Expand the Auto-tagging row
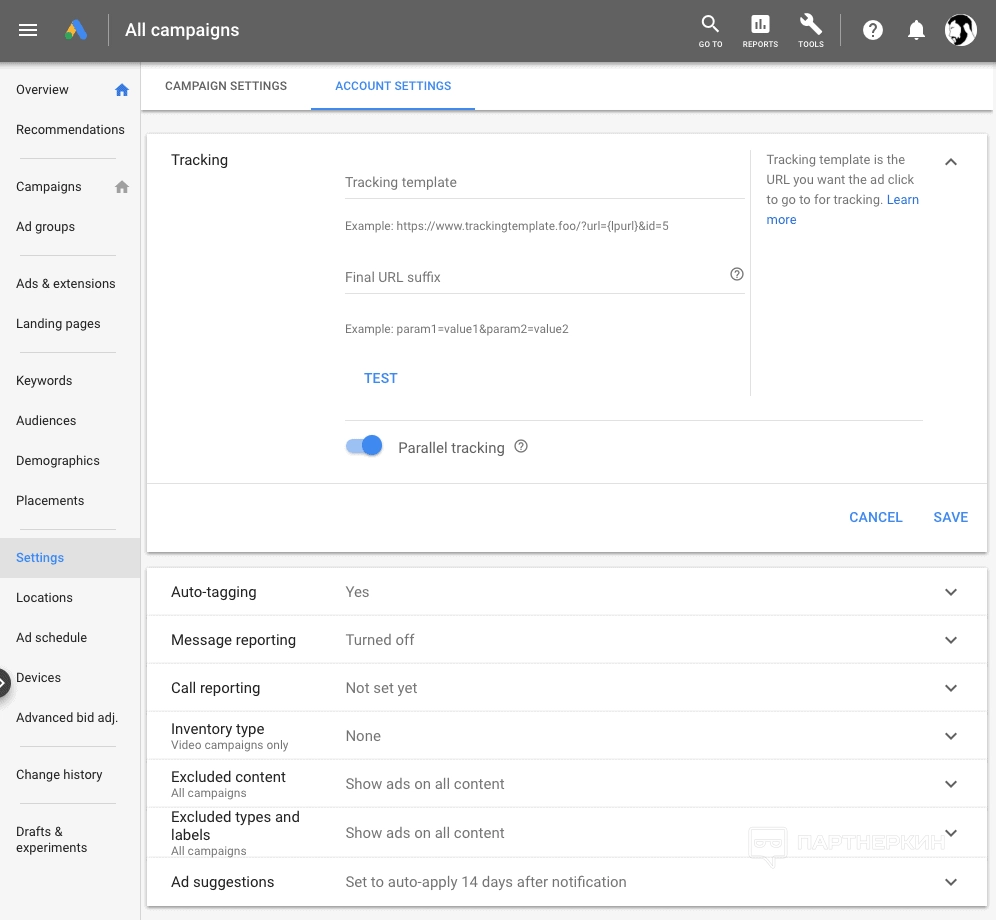The image size is (996, 920). 951,592
